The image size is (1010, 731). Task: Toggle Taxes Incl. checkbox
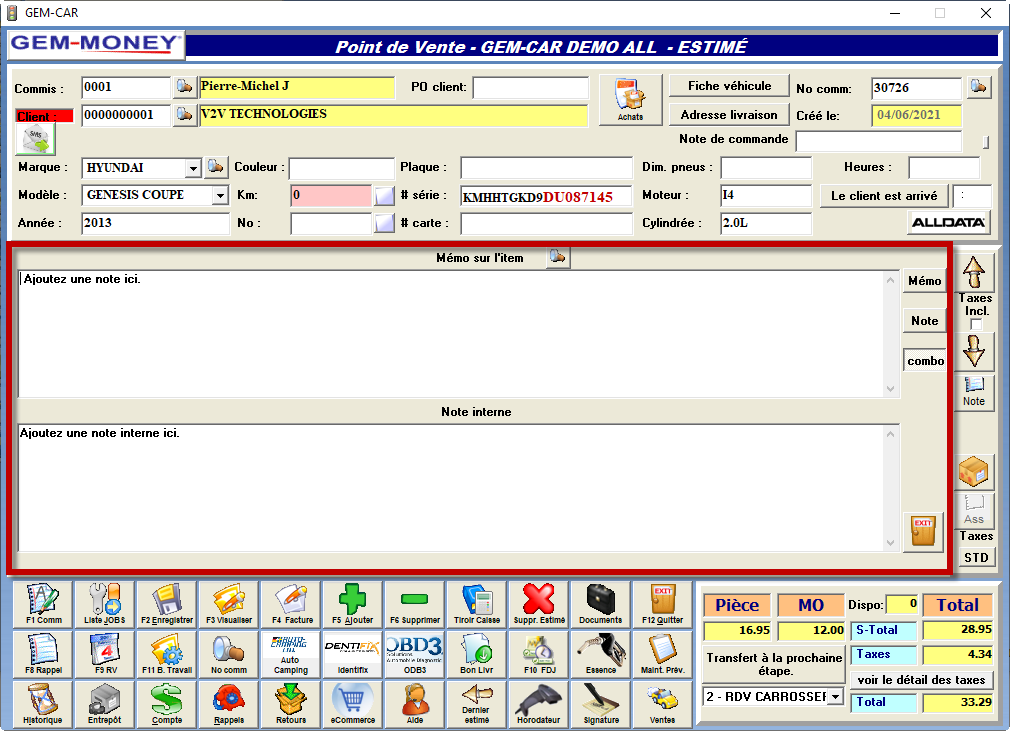coord(976,324)
